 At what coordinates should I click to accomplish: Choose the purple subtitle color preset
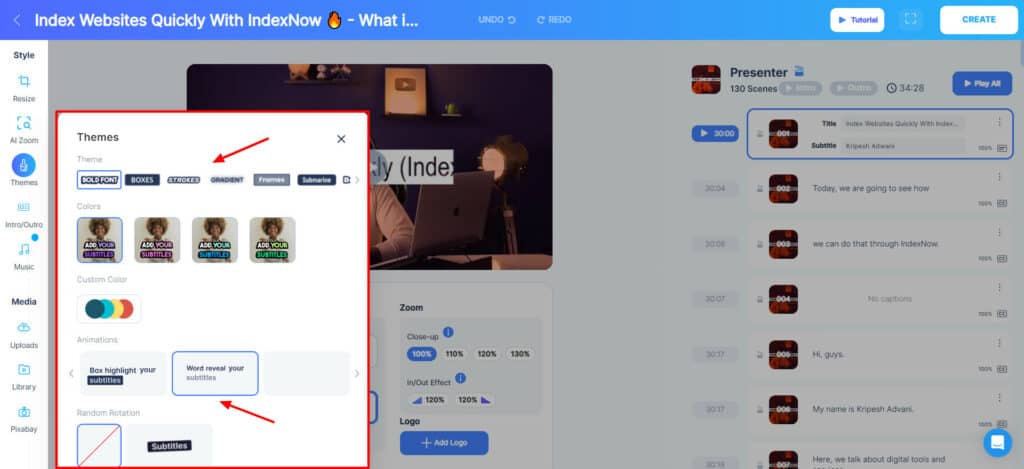(100, 240)
